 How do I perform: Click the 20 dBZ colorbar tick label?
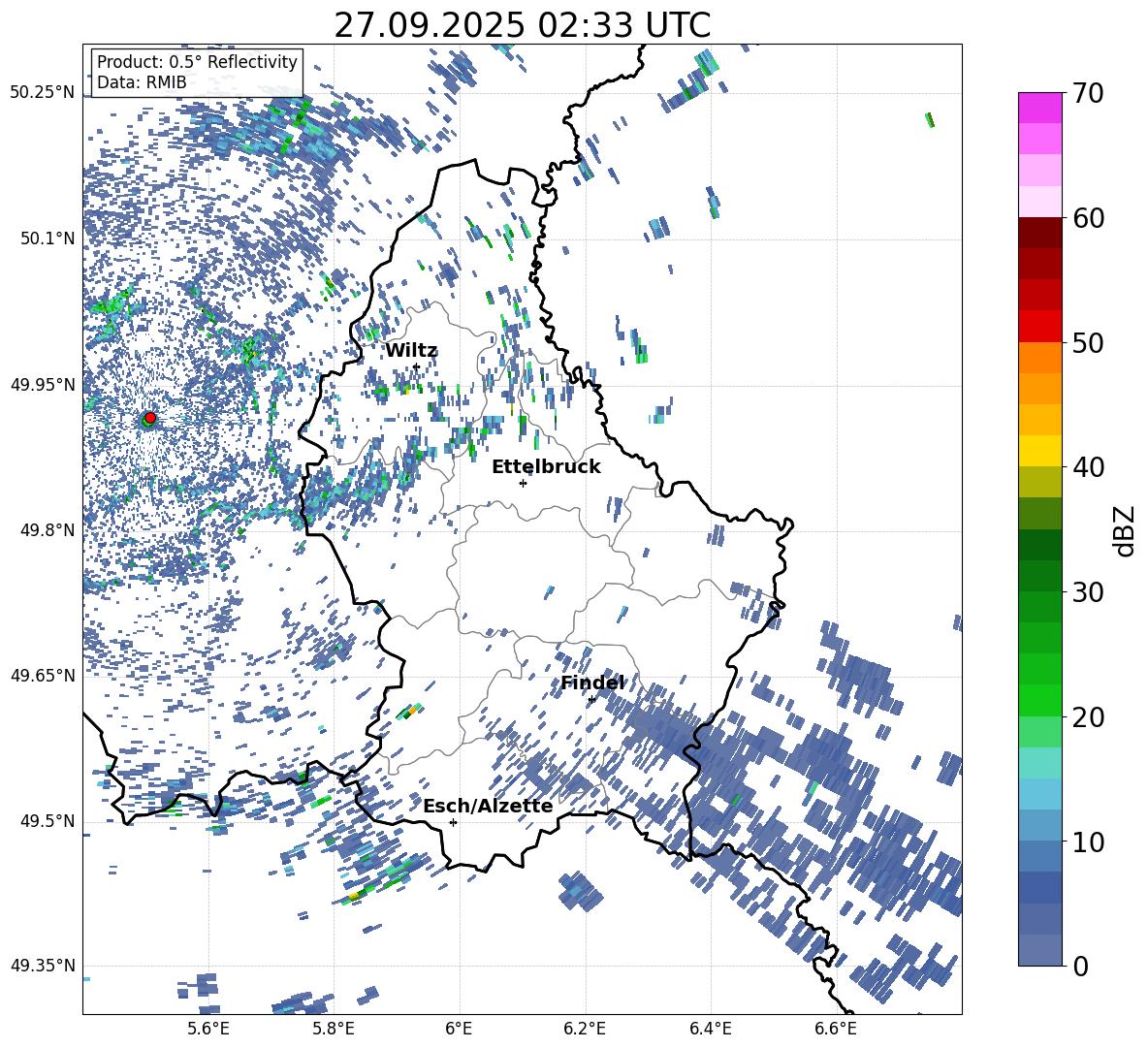(1089, 716)
